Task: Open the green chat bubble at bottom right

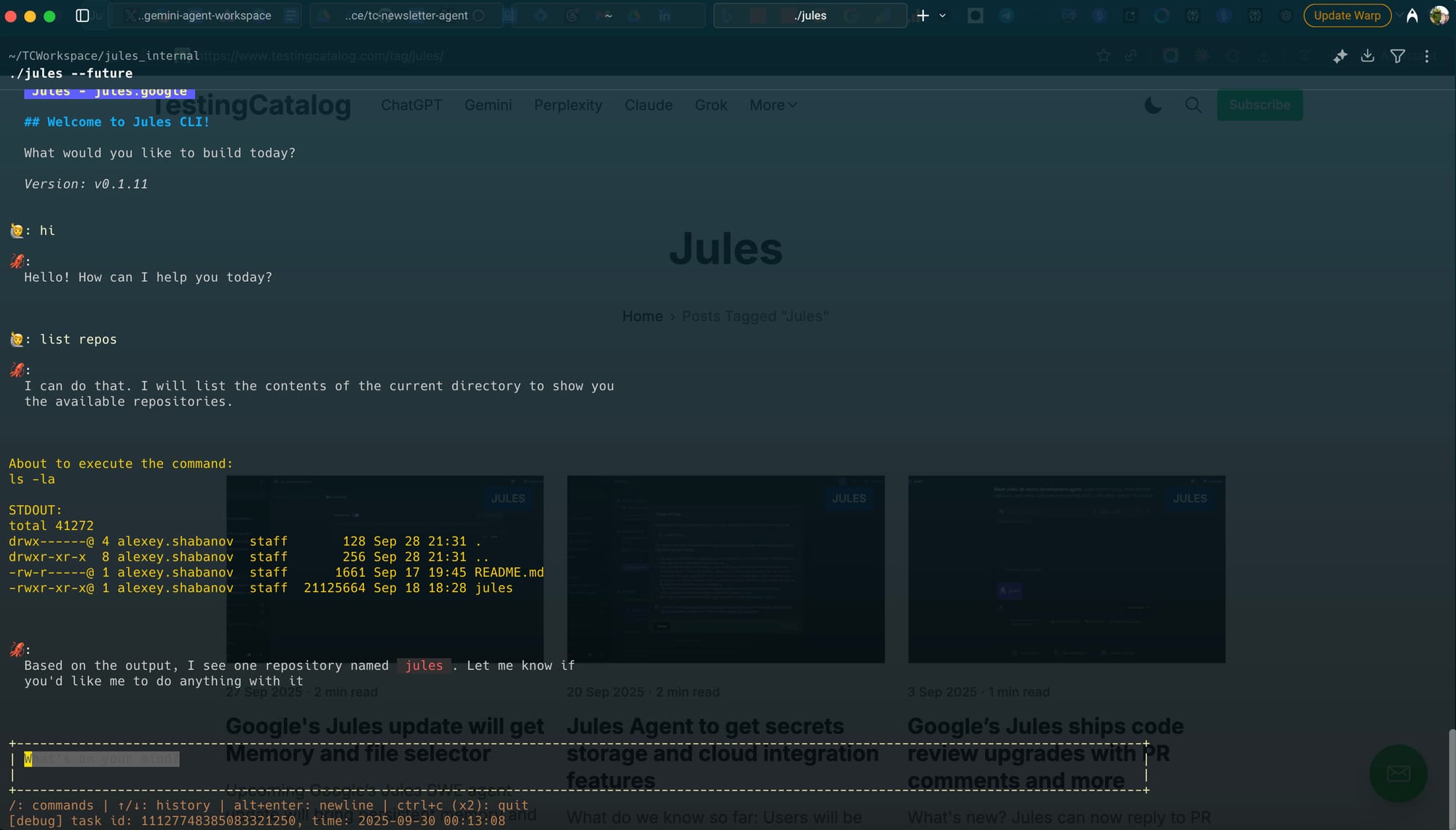Action: (x=1398, y=773)
